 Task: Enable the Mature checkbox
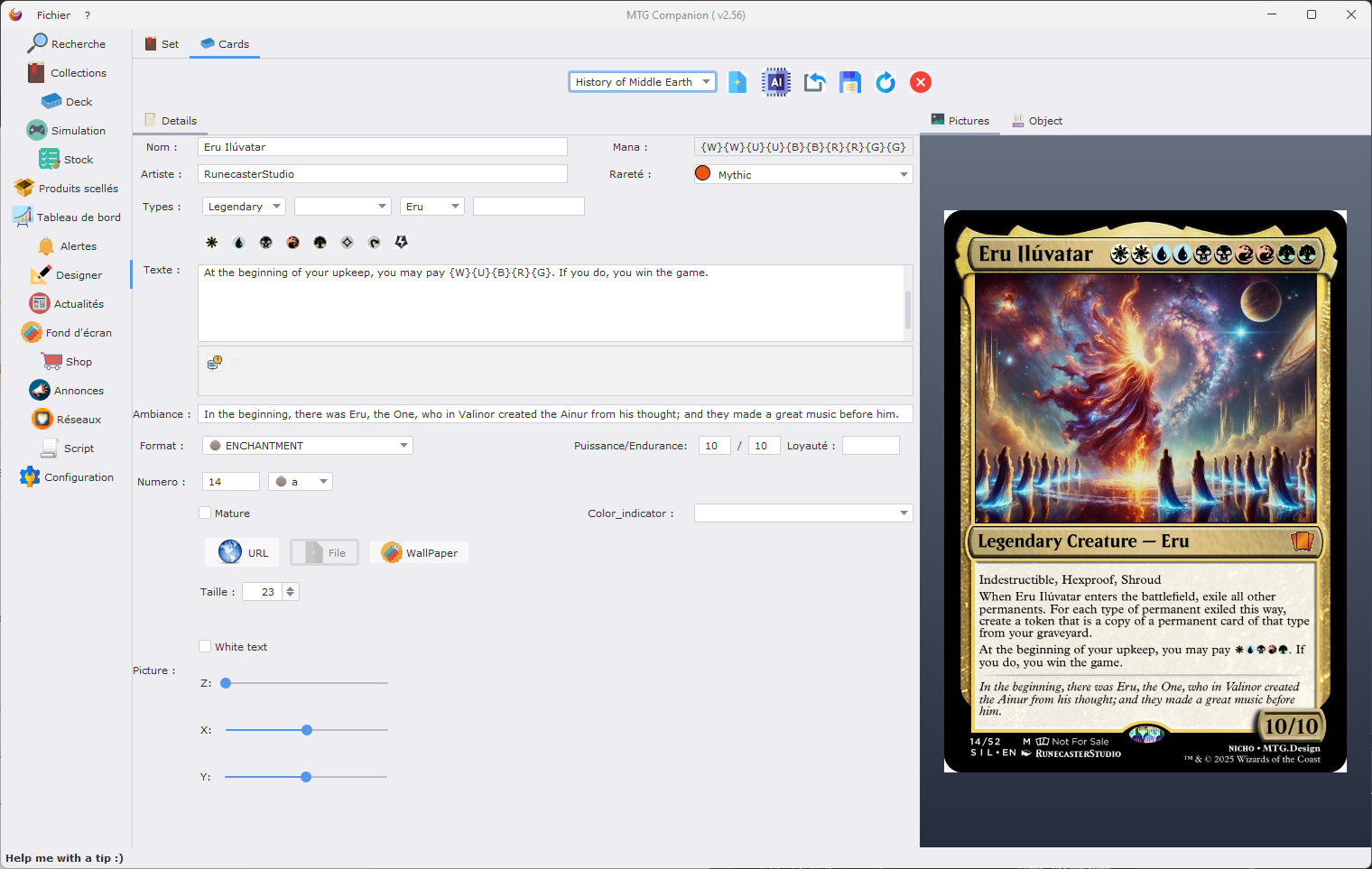coord(205,513)
